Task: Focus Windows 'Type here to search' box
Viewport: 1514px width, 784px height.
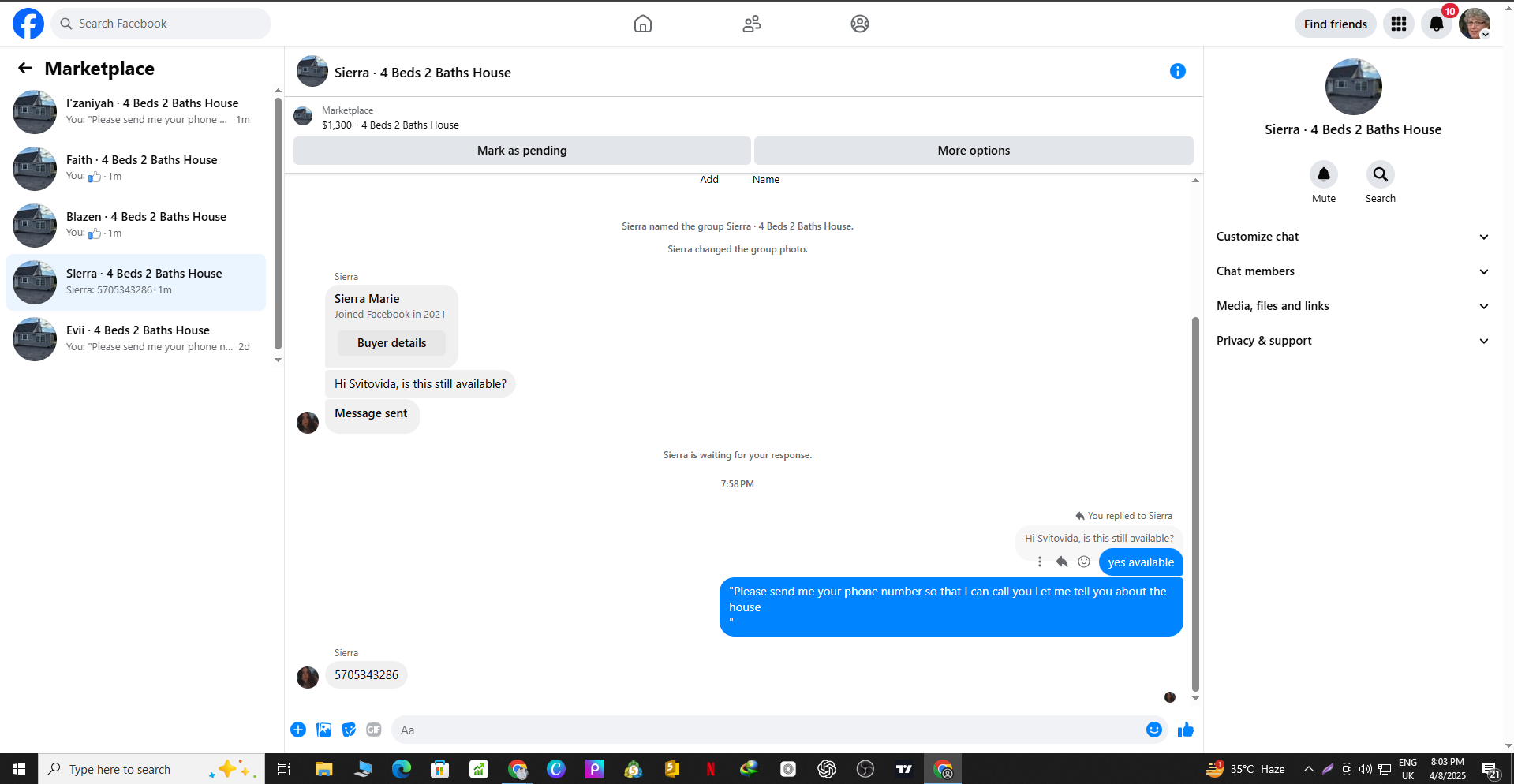Action: tap(151, 769)
